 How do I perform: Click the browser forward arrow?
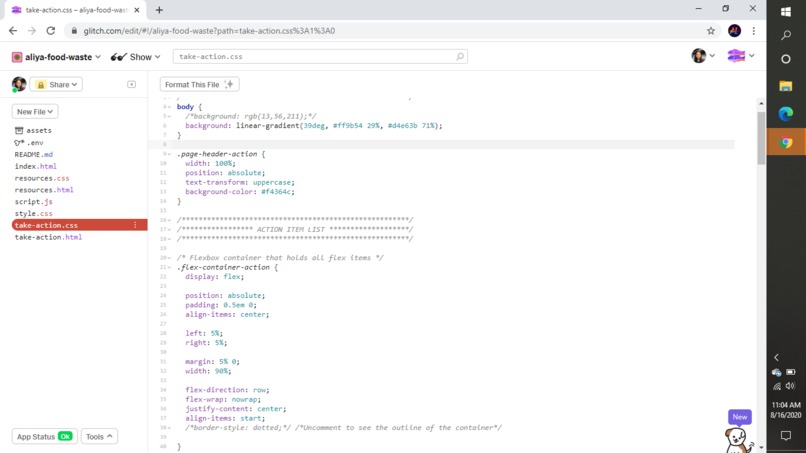32,31
